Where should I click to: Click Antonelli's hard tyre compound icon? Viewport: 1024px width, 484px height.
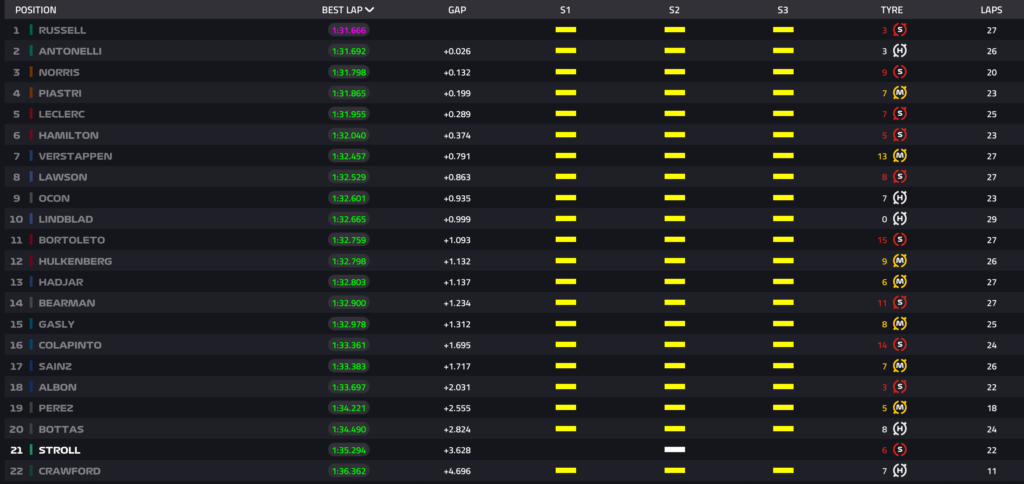point(900,51)
